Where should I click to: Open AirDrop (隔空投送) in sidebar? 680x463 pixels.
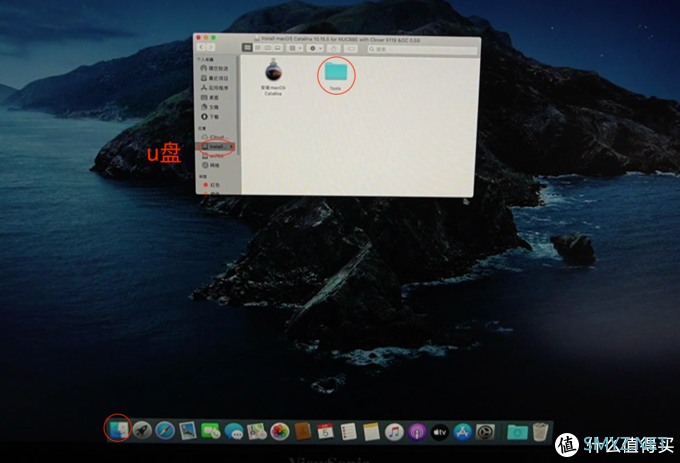(214, 68)
